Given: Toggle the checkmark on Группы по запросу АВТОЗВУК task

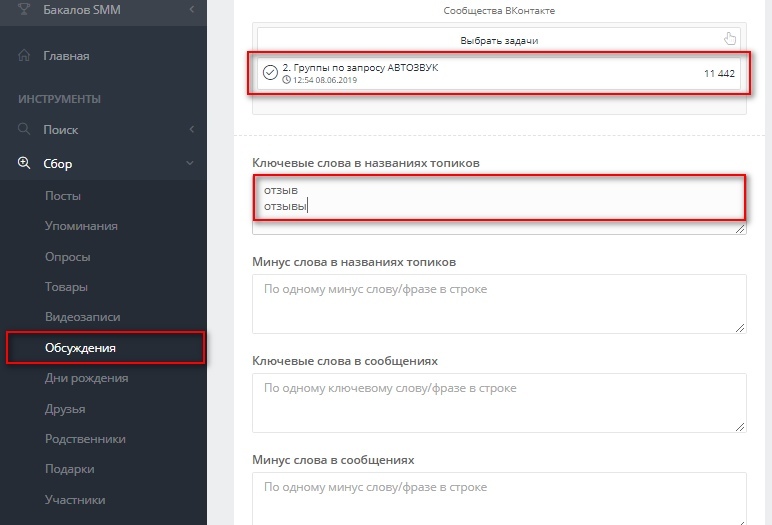Looking at the screenshot, I should [270, 73].
